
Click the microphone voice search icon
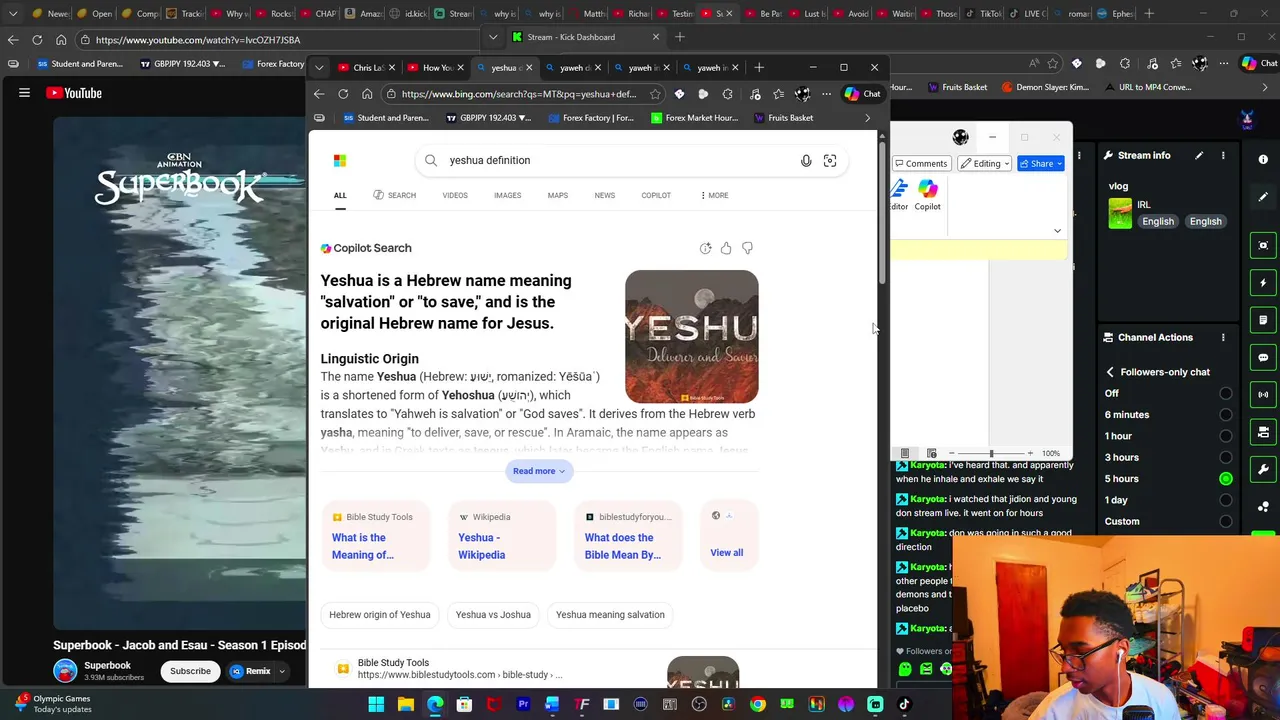[x=806, y=160]
